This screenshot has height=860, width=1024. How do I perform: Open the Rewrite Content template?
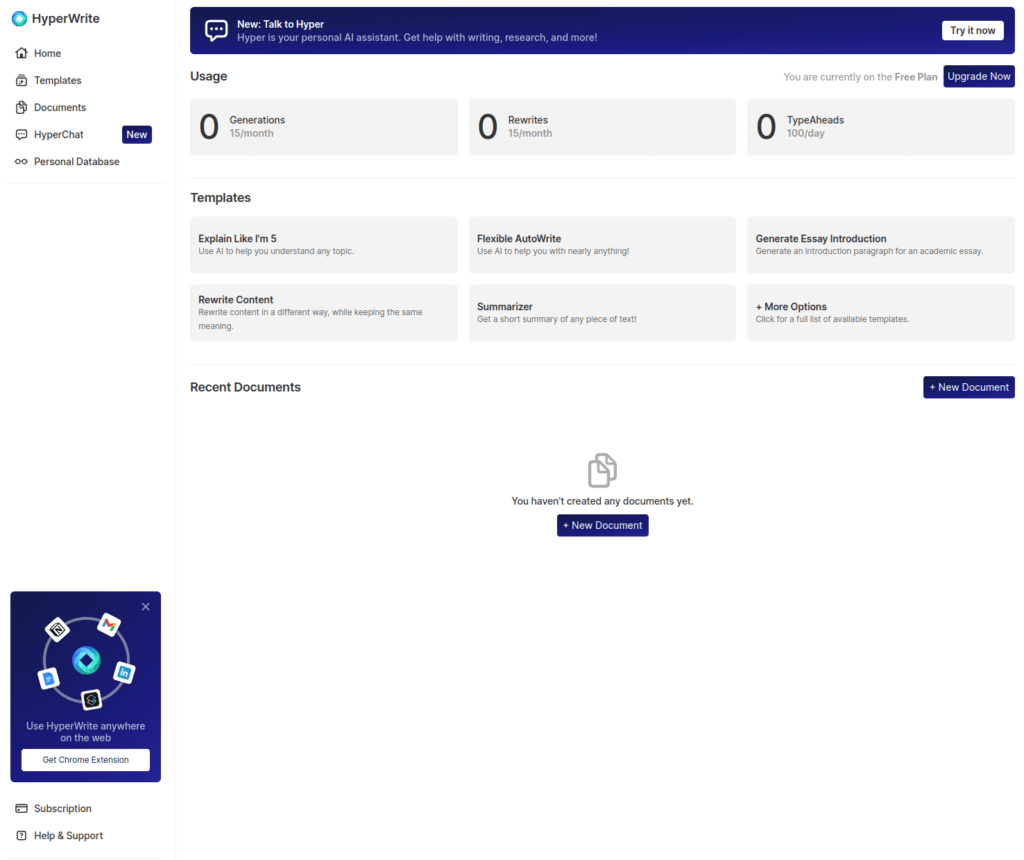point(324,313)
